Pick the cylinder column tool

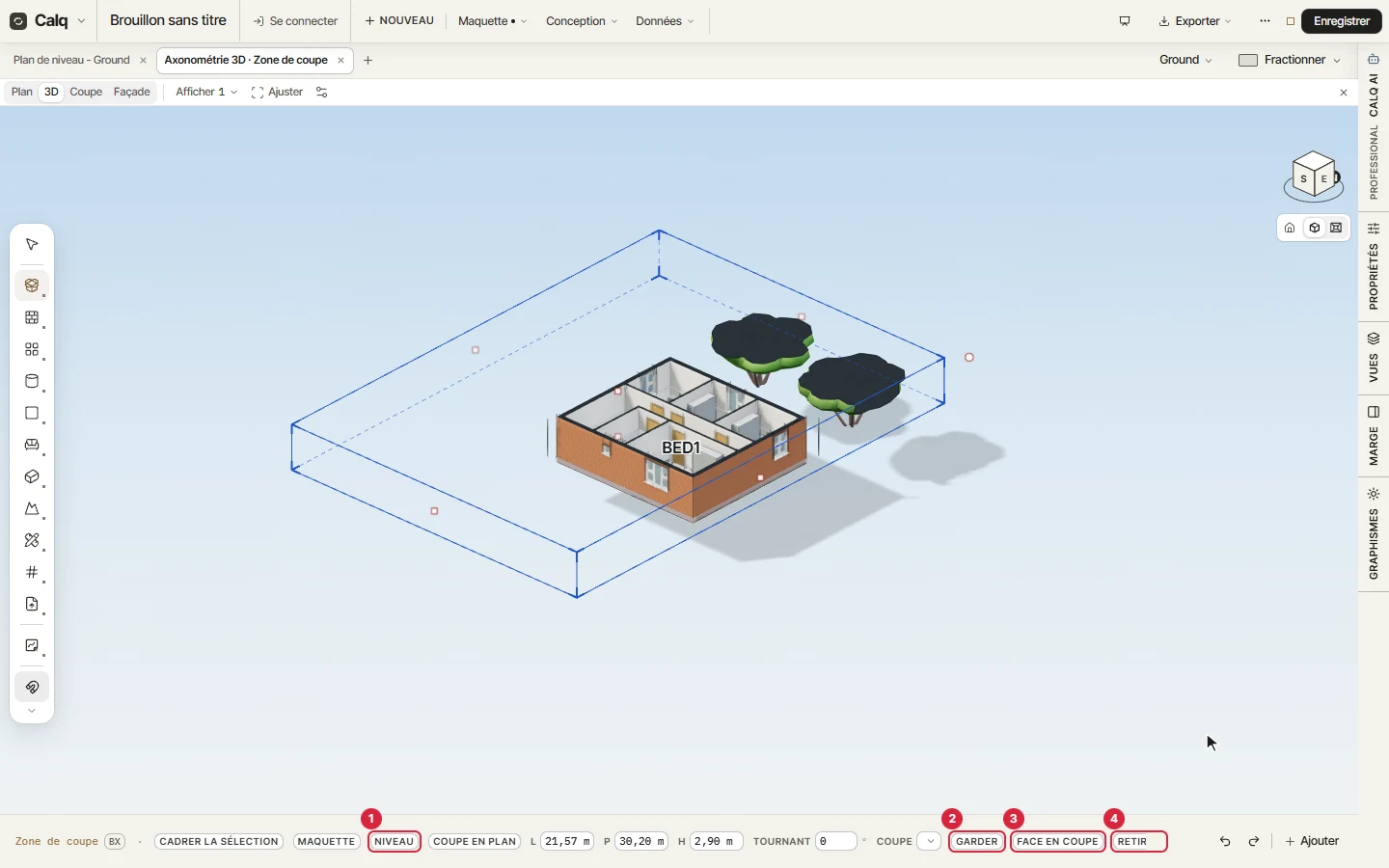tap(32, 381)
